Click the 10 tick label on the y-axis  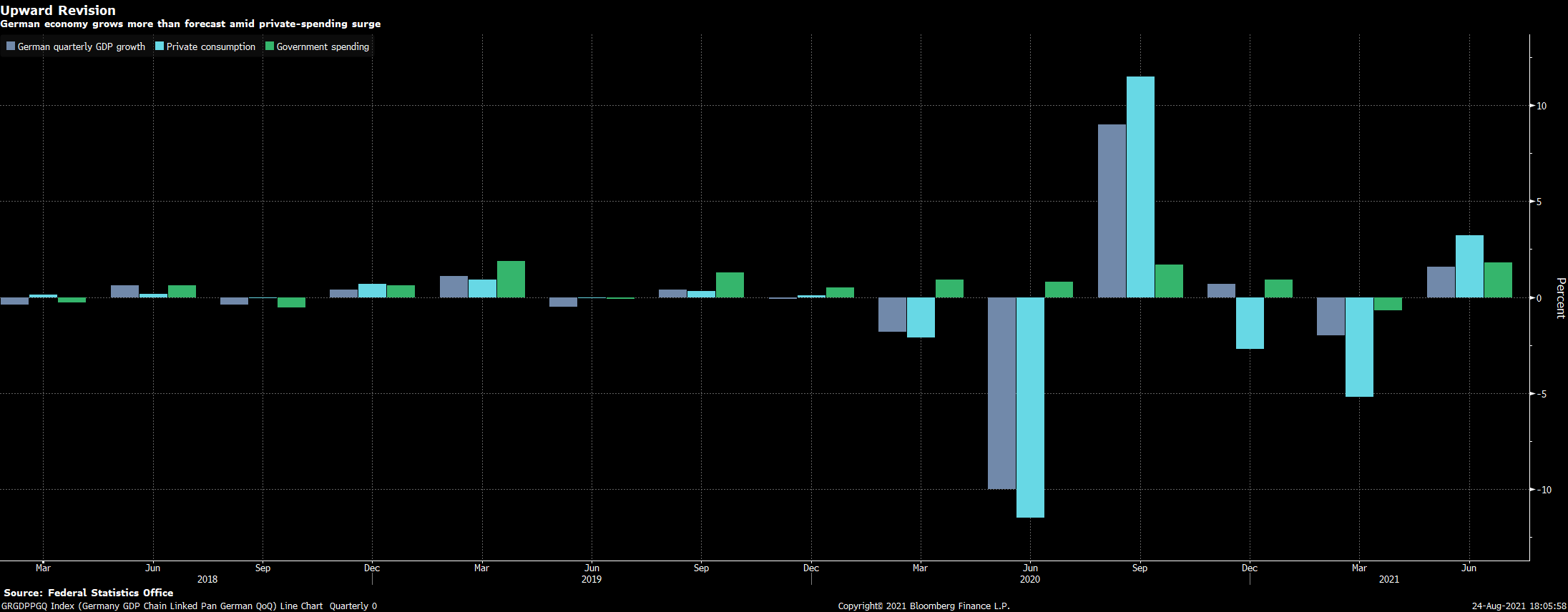(1542, 106)
